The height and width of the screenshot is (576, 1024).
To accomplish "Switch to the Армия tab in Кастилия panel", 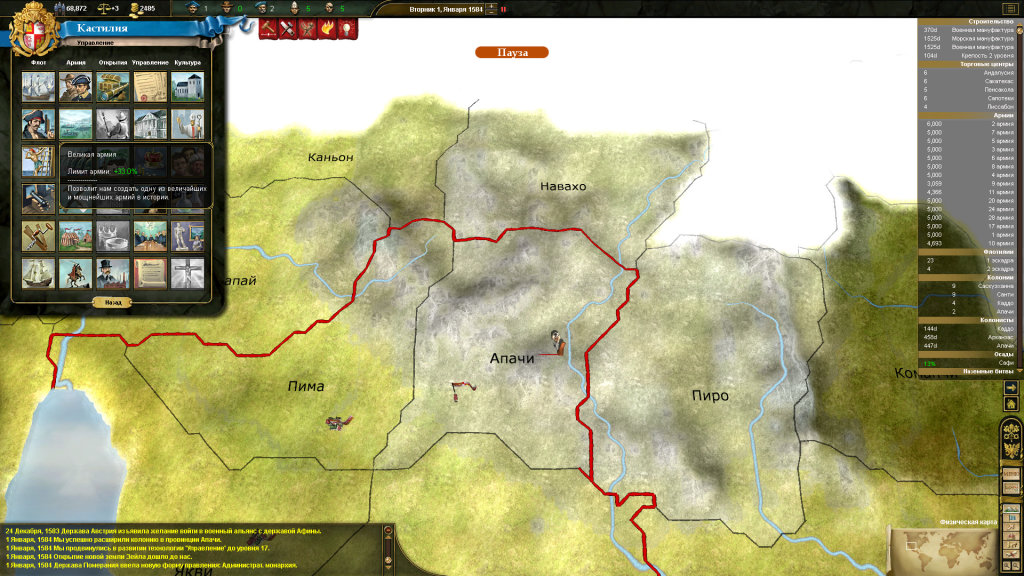I will tap(75, 61).
